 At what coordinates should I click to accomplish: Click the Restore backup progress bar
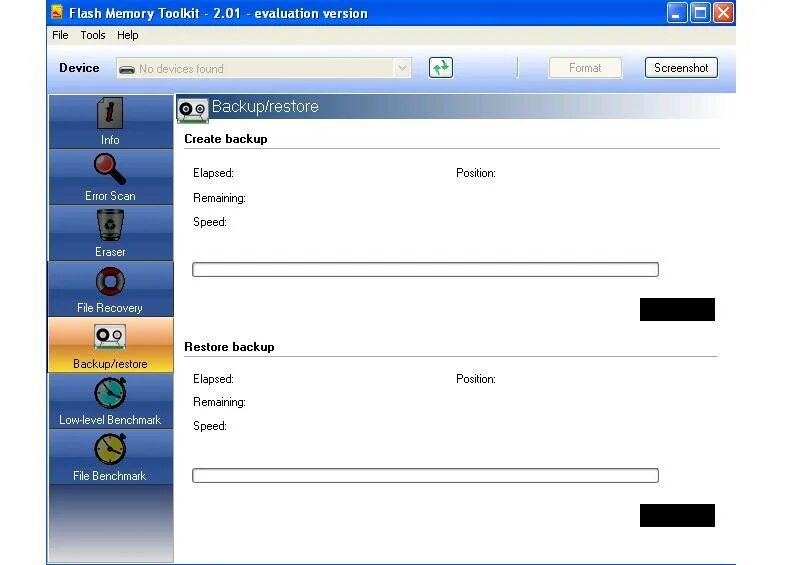[425, 476]
